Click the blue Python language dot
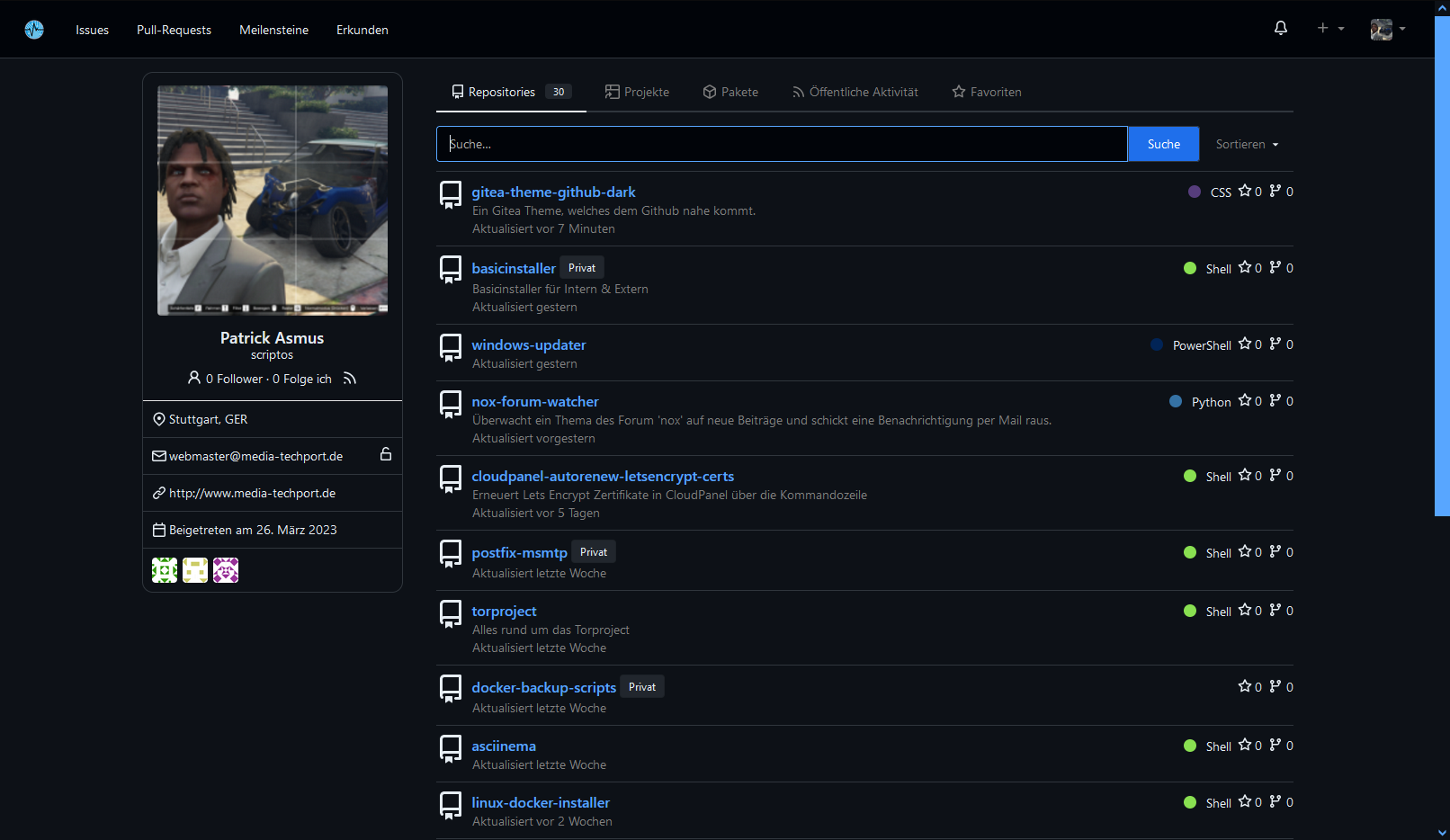The image size is (1450, 840). (x=1176, y=401)
